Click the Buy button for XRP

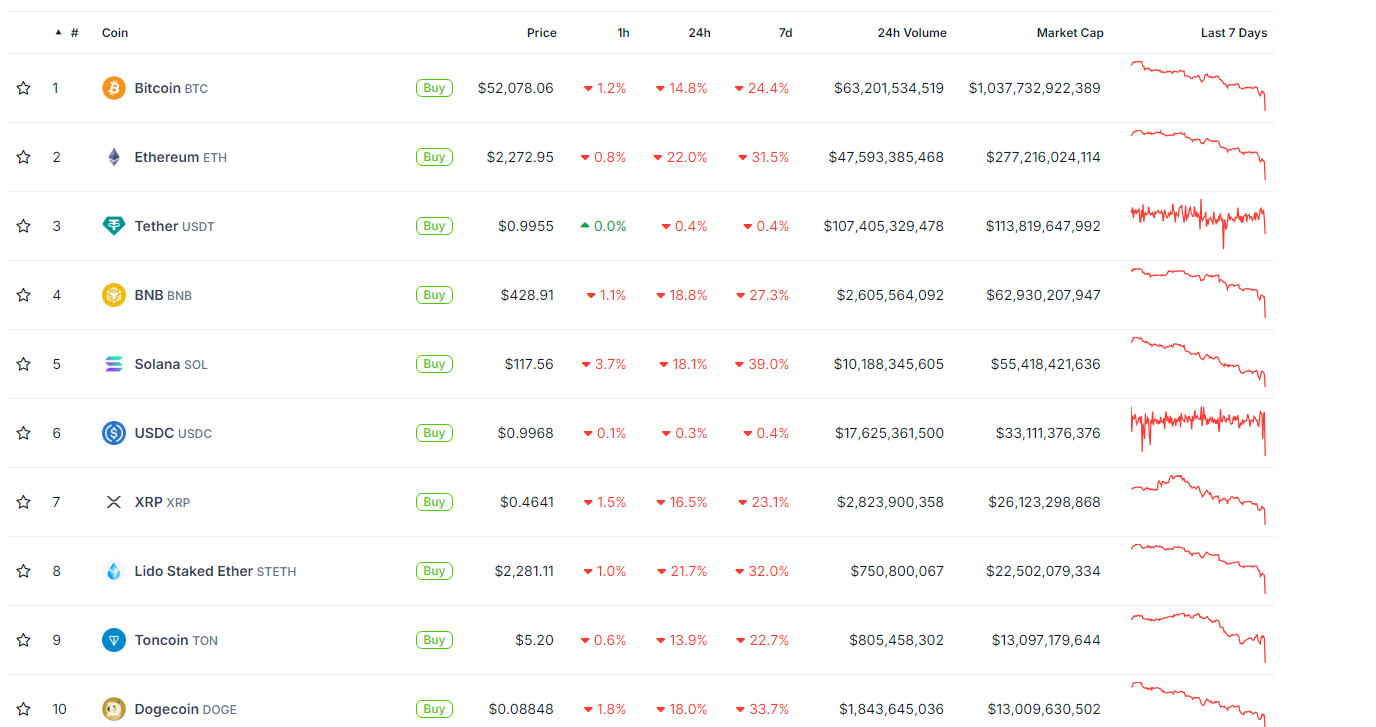click(434, 502)
